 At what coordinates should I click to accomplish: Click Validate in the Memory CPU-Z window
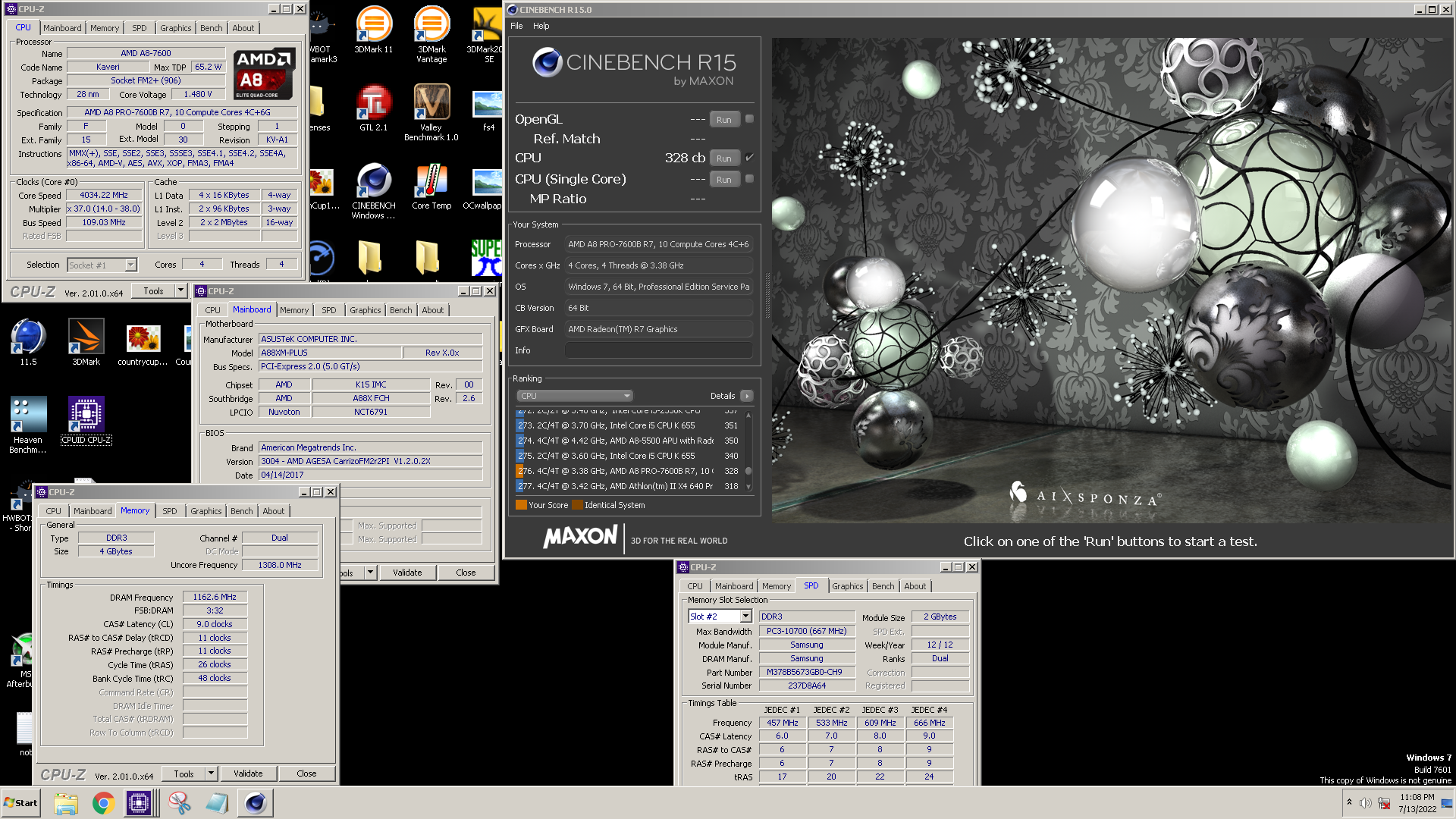[248, 773]
